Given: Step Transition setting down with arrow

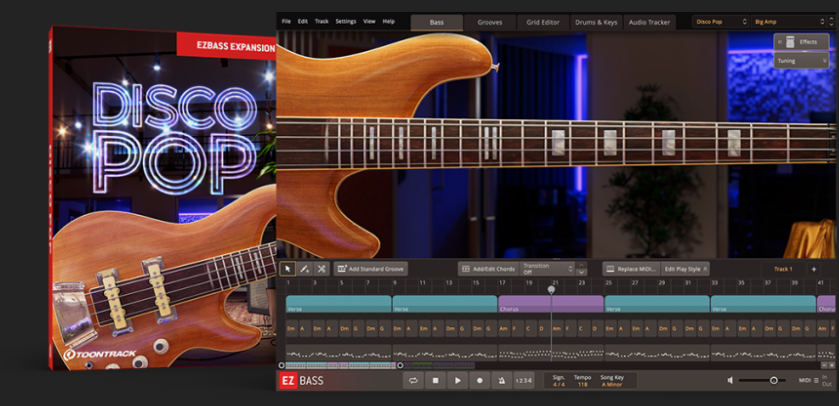Looking at the screenshot, I should point(582,272).
